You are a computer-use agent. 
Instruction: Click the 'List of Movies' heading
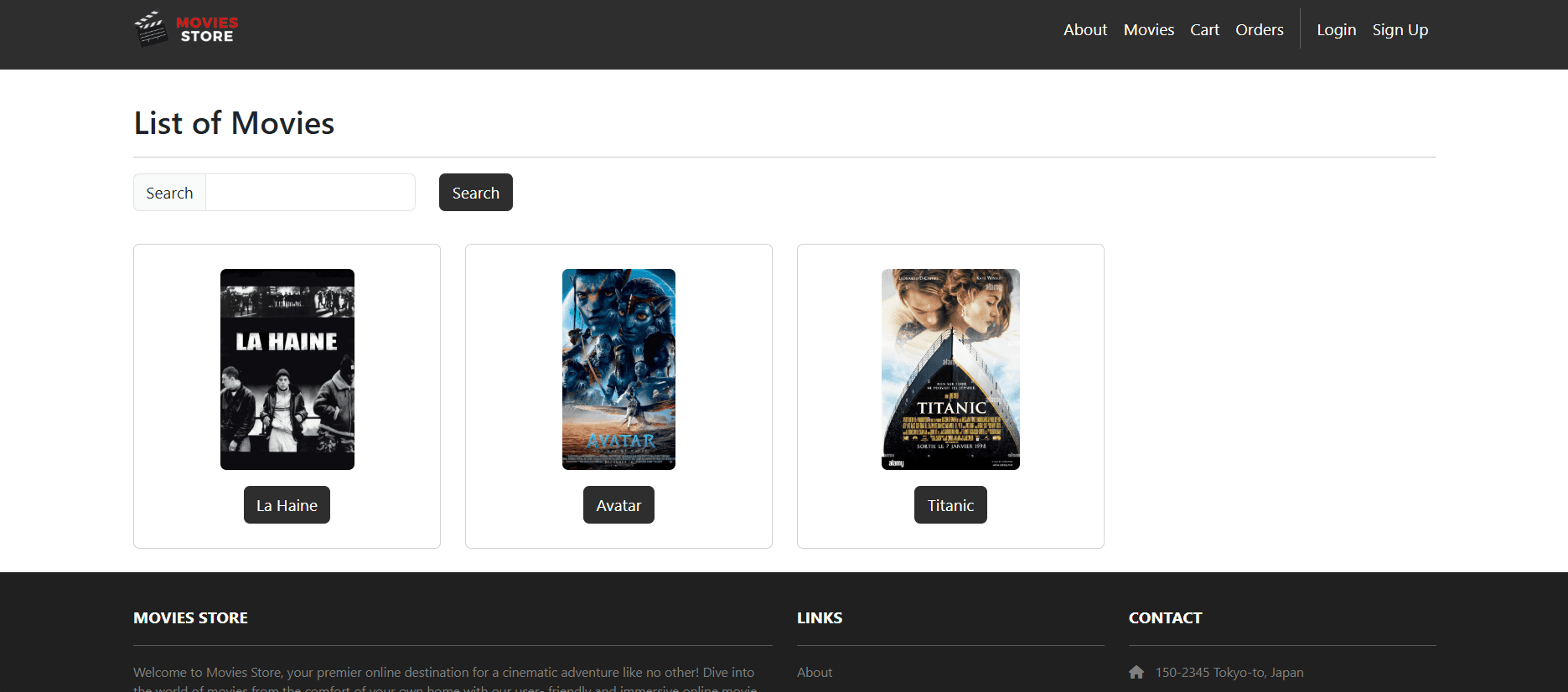[234, 123]
